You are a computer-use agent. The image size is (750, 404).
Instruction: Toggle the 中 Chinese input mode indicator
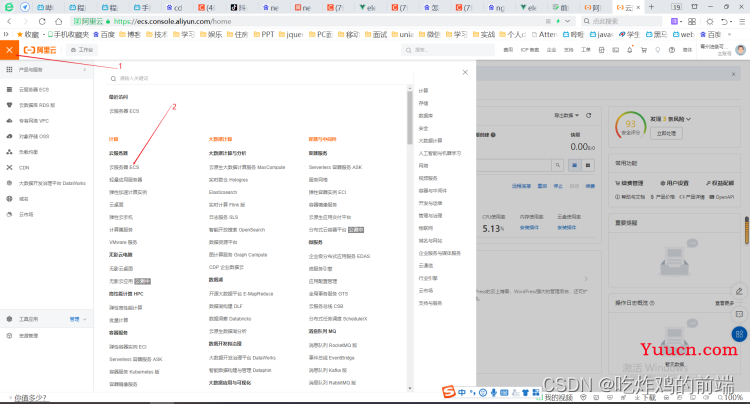click(x=462, y=393)
